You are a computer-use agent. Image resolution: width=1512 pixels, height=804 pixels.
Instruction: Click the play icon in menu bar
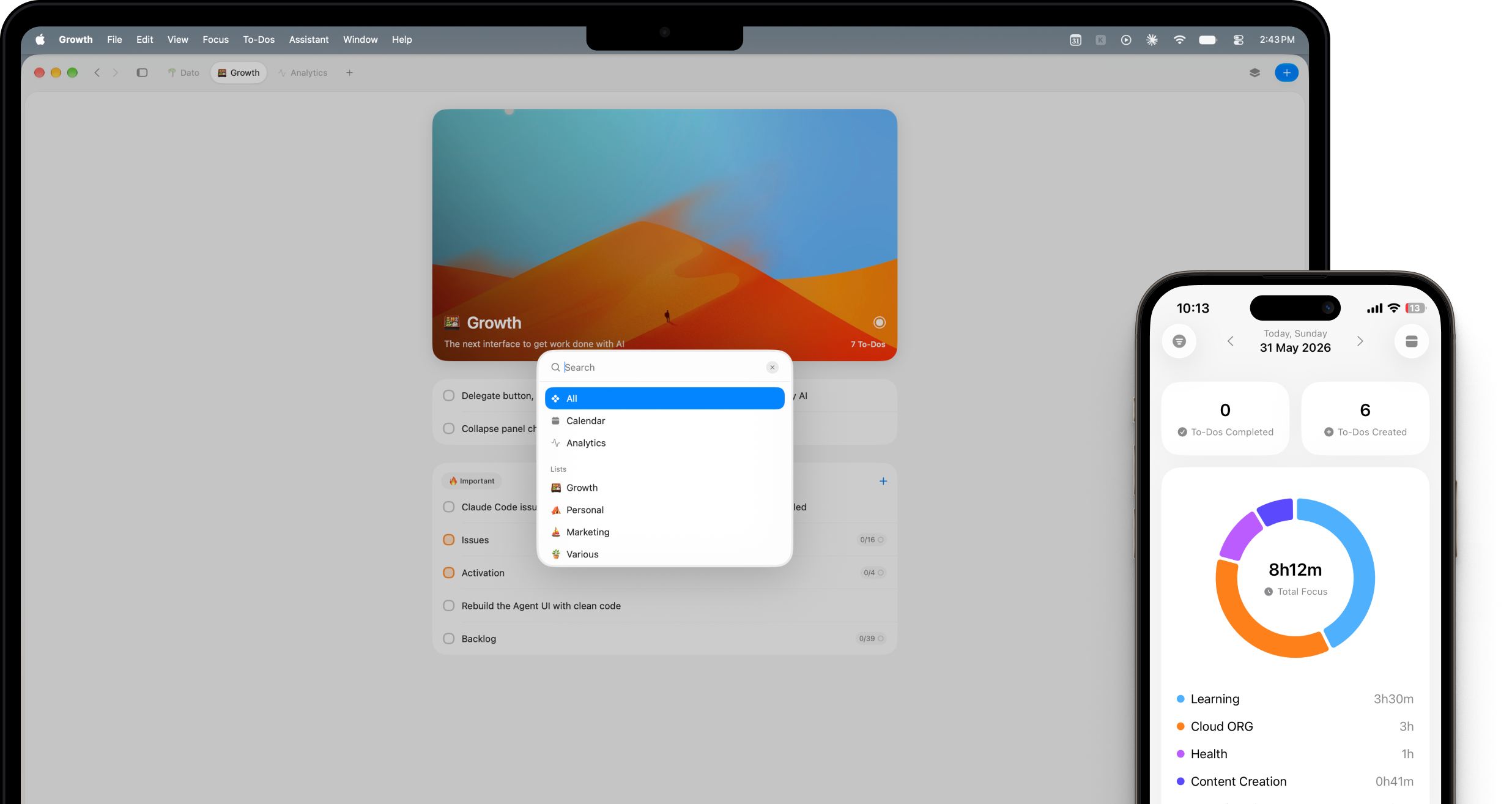tap(1126, 40)
